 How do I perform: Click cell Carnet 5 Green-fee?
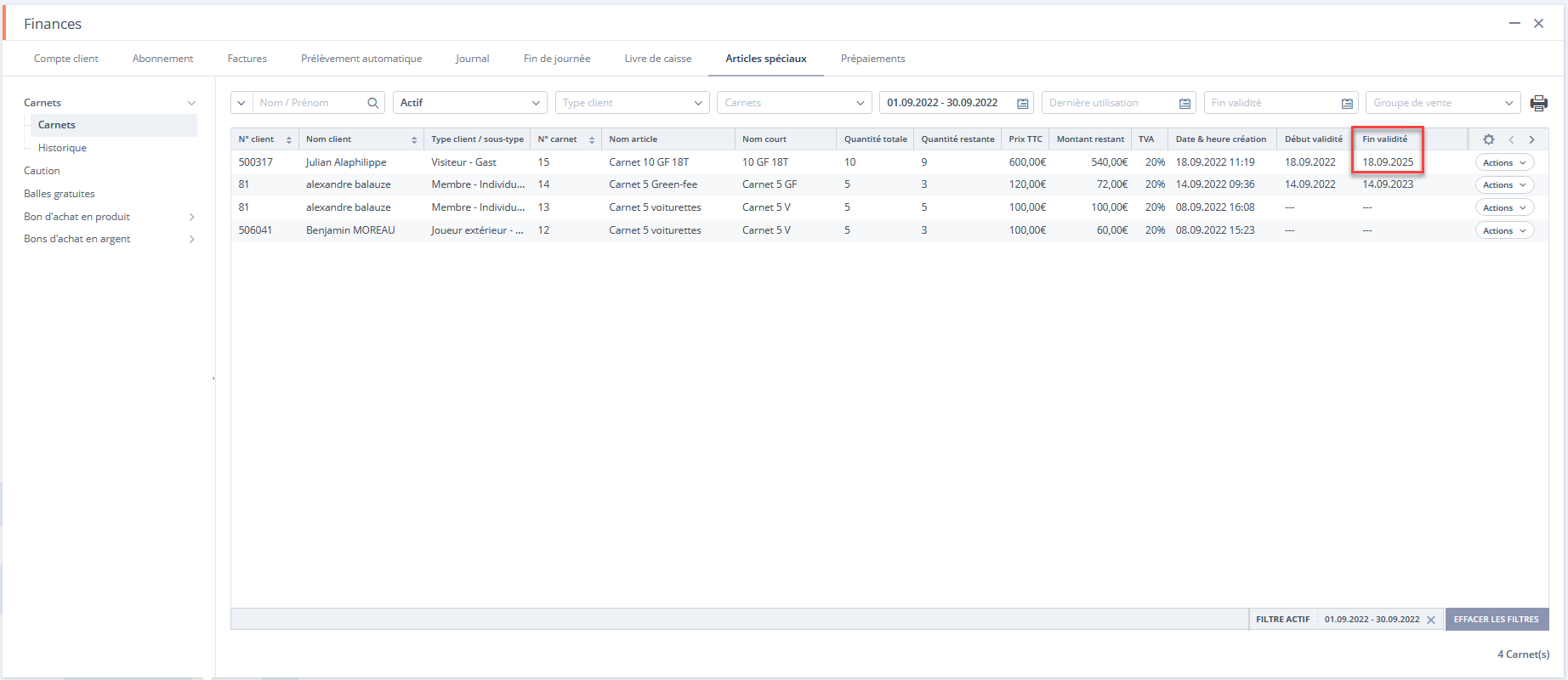tap(653, 184)
